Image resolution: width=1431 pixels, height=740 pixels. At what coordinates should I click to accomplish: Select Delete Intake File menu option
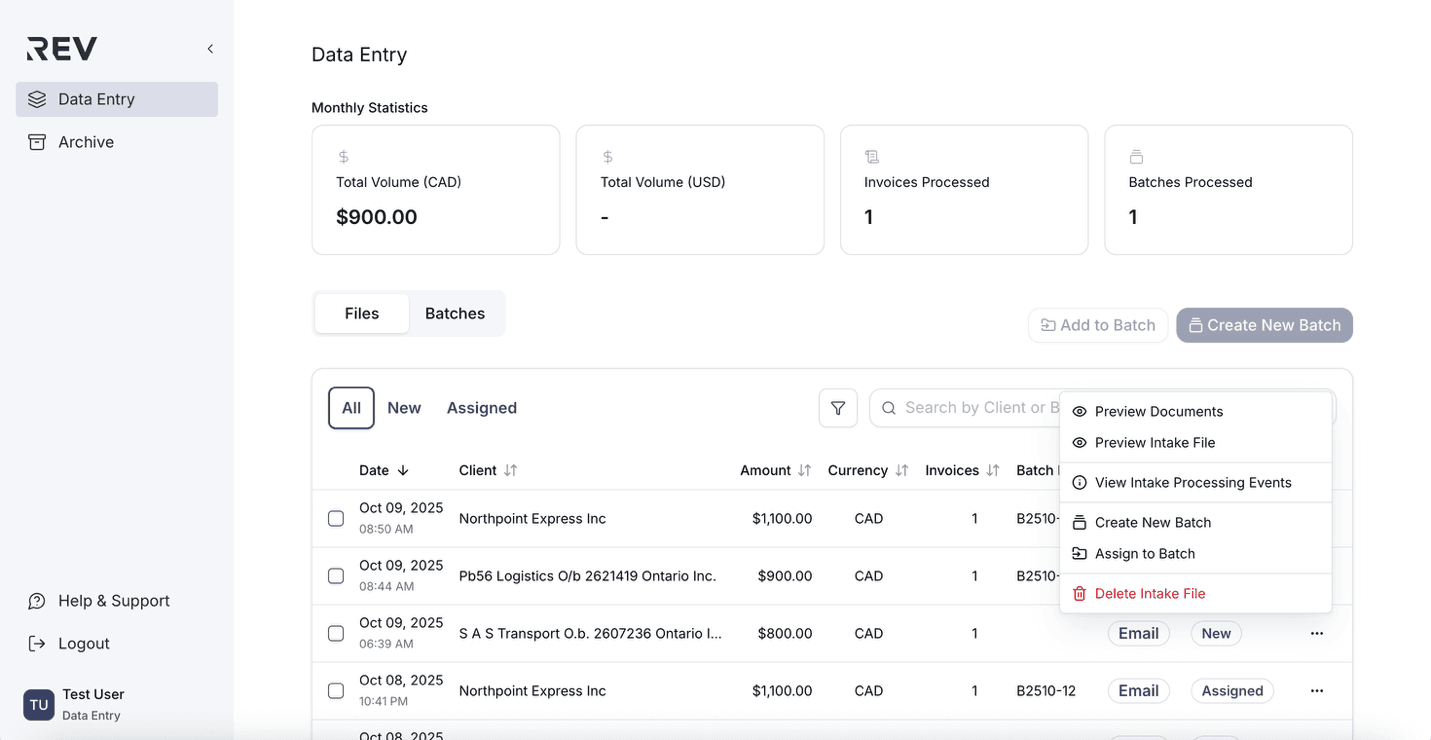coord(1150,594)
